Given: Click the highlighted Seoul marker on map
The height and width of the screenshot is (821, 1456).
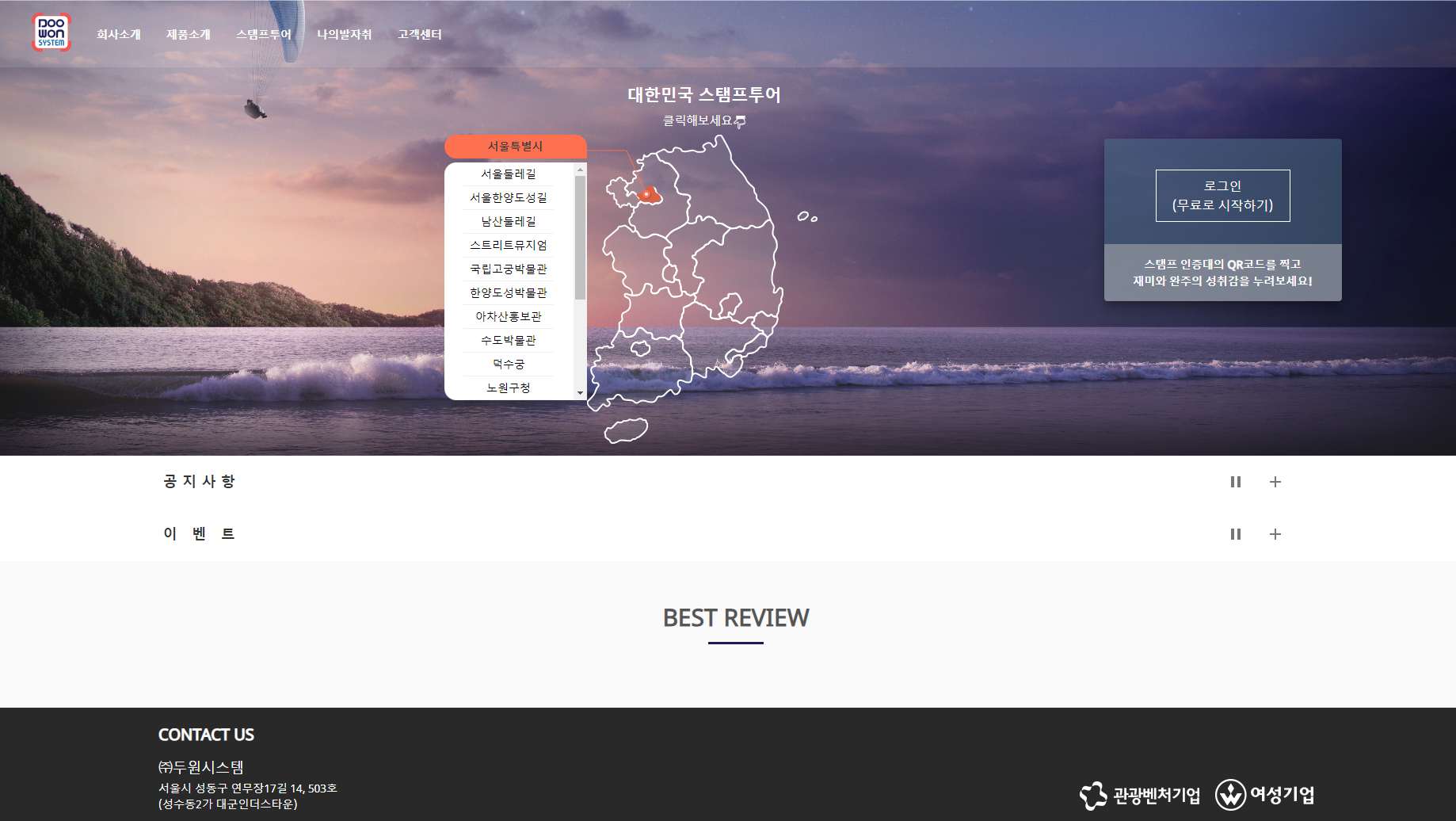Looking at the screenshot, I should pyautogui.click(x=648, y=194).
